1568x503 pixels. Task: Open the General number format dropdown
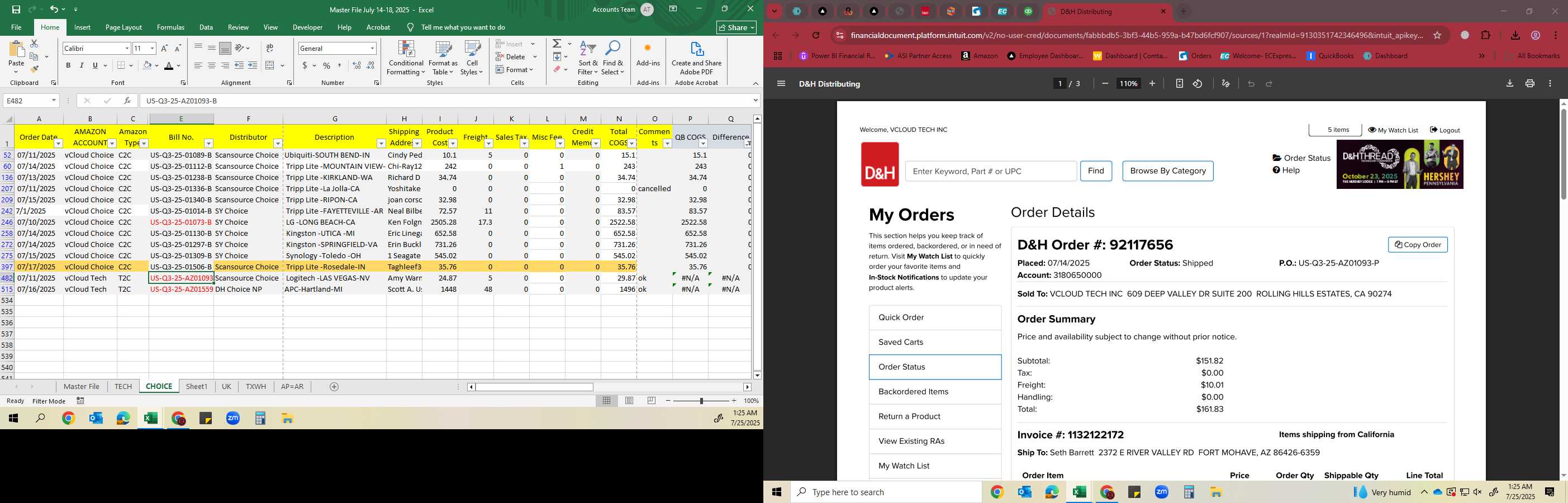(372, 48)
